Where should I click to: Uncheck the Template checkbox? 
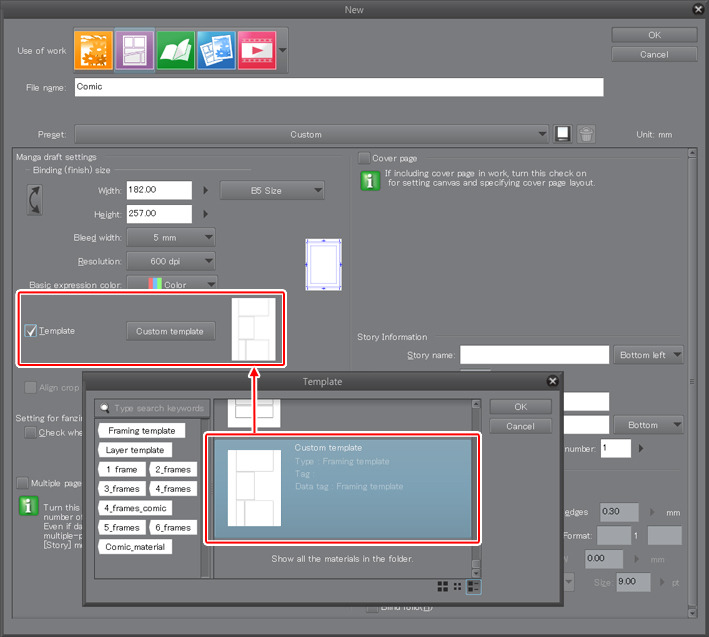(30, 330)
